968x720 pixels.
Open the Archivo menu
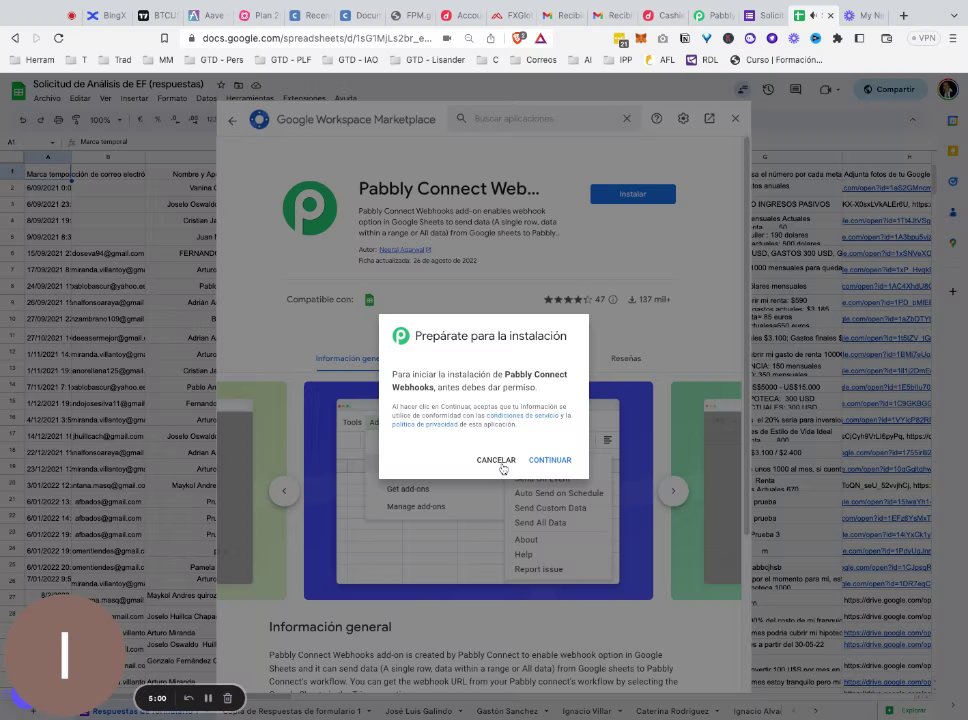[47, 98]
